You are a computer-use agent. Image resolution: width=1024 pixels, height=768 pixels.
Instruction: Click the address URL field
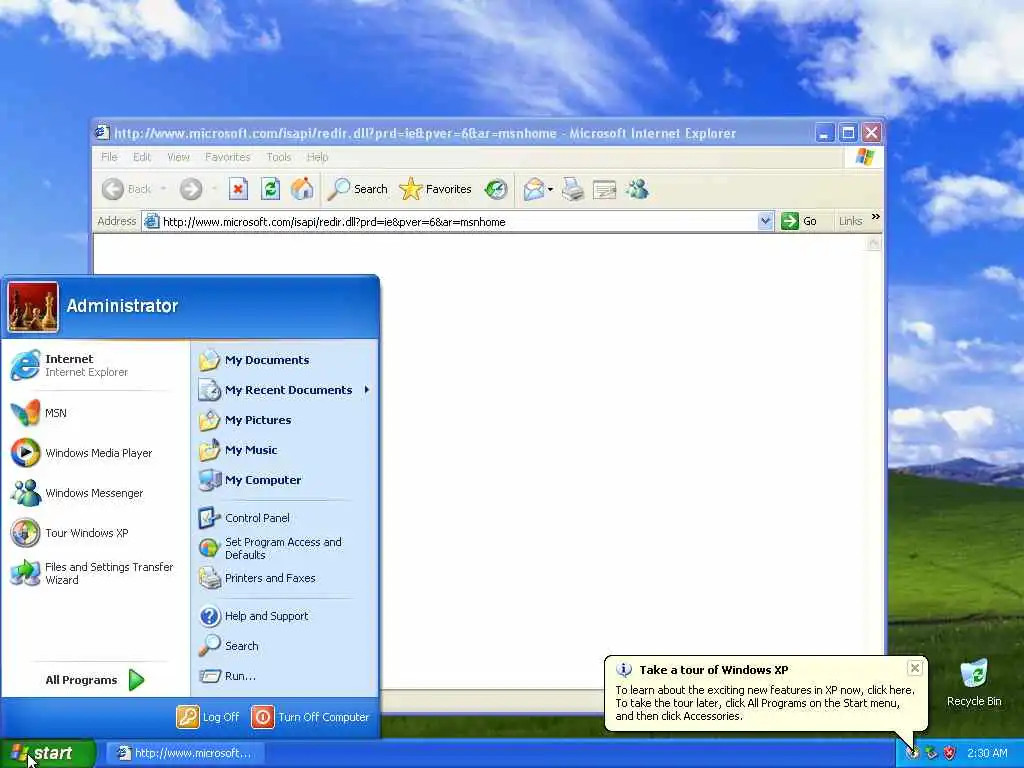[451, 222]
